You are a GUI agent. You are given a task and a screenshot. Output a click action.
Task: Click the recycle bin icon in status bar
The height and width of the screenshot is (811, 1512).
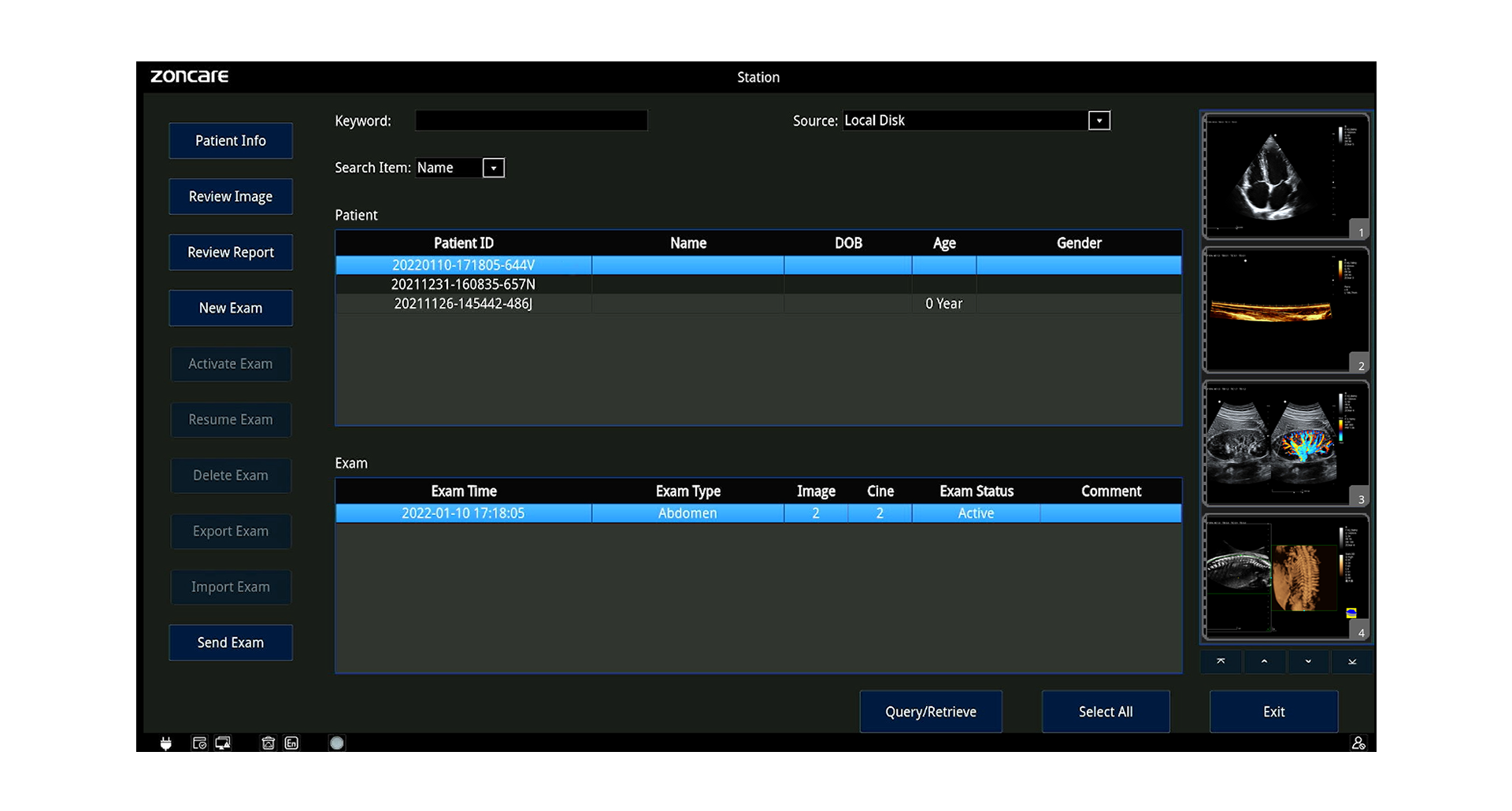click(x=268, y=743)
